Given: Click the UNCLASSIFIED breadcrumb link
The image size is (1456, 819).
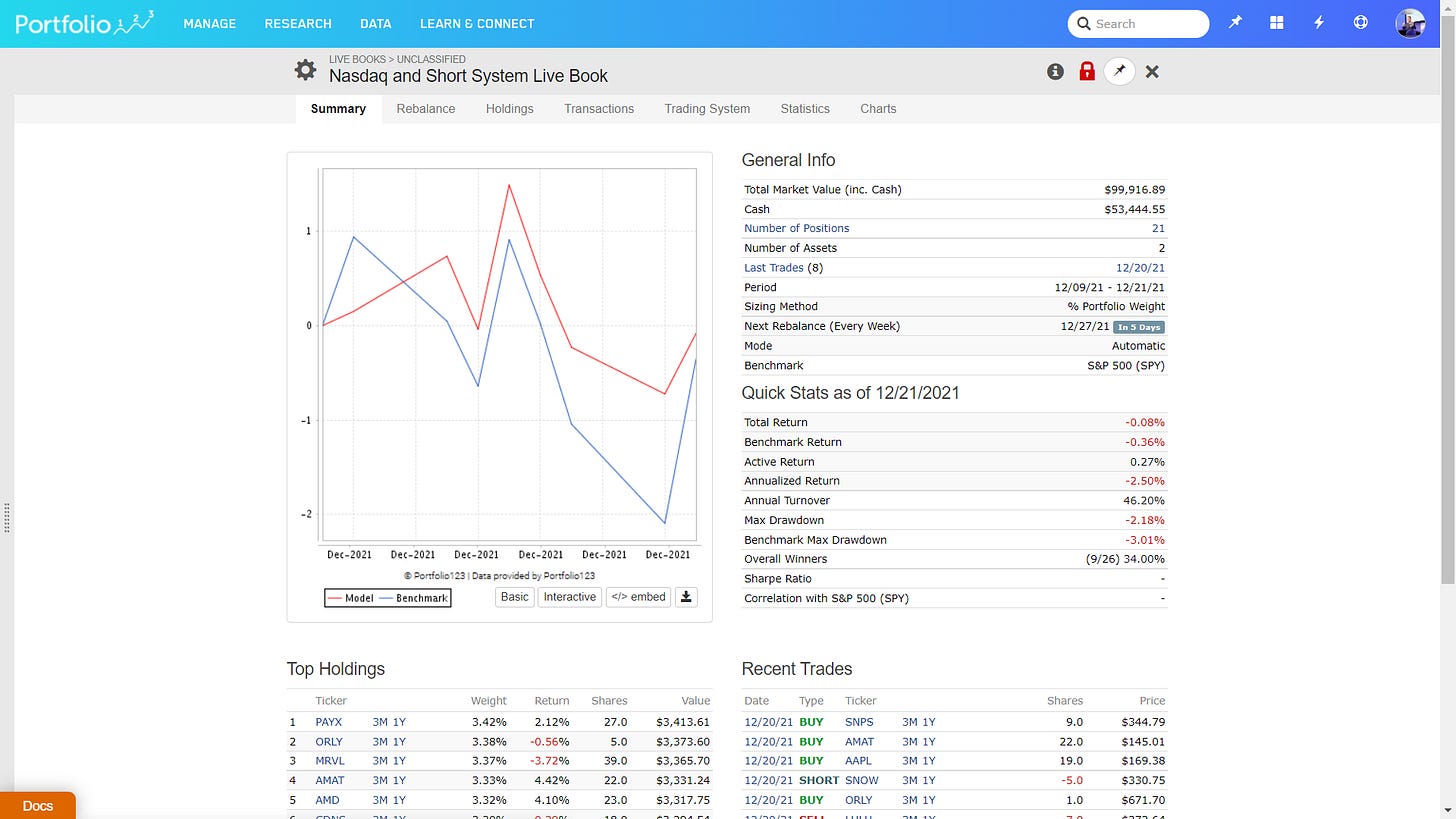Looking at the screenshot, I should point(431,59).
